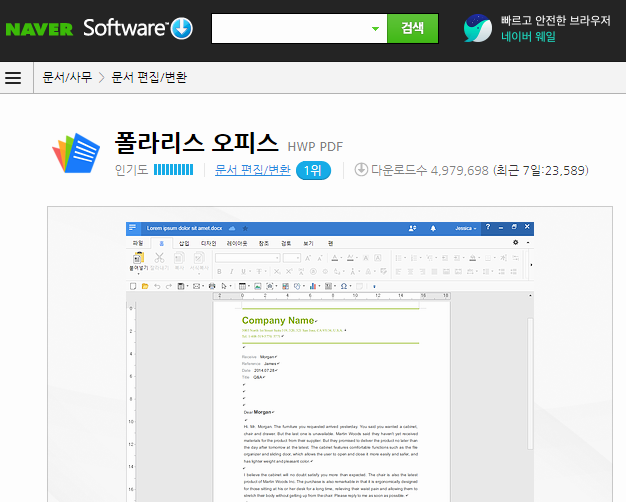The height and width of the screenshot is (502, 626).
Task: Click the NAVER logo
Action: pyautogui.click(x=39, y=29)
